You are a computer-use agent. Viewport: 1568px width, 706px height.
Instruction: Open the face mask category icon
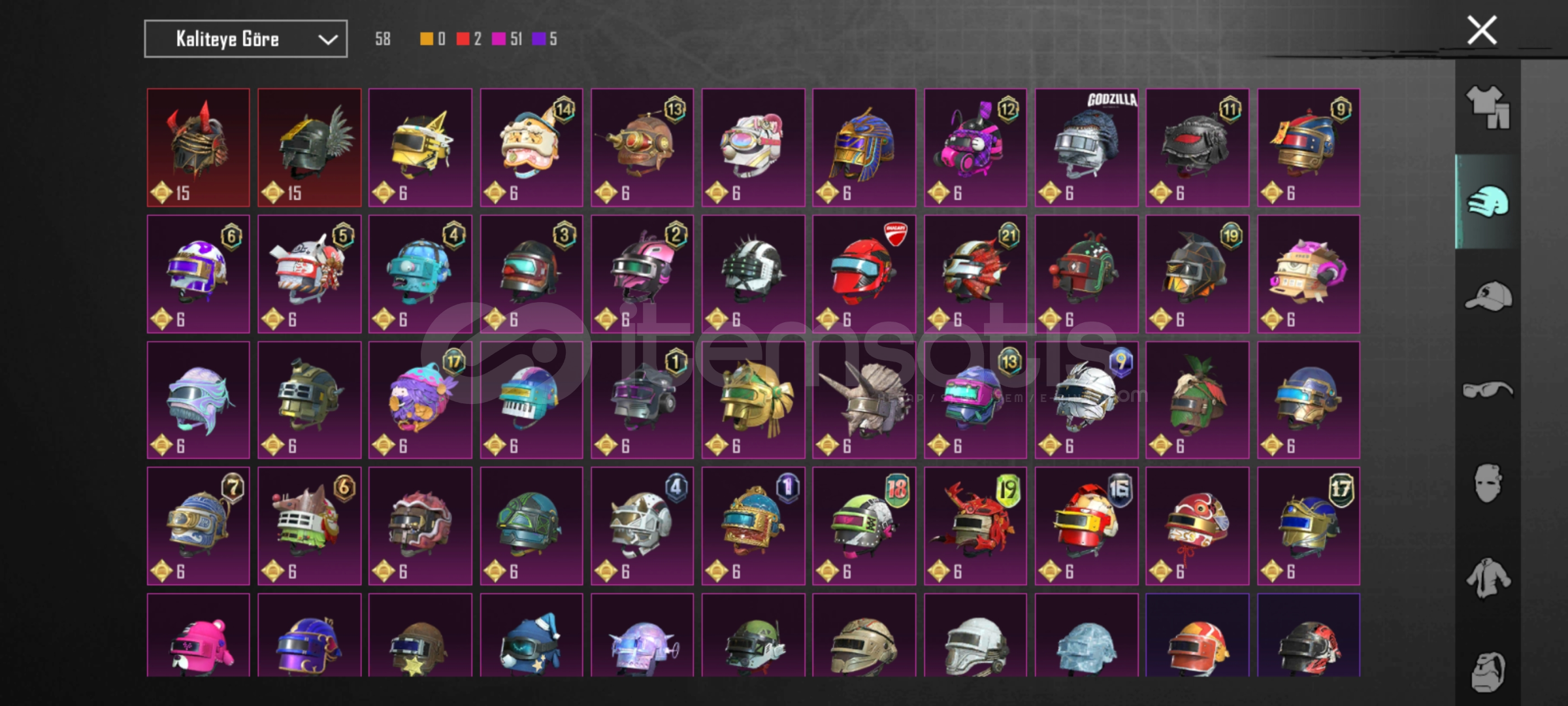(x=1488, y=484)
